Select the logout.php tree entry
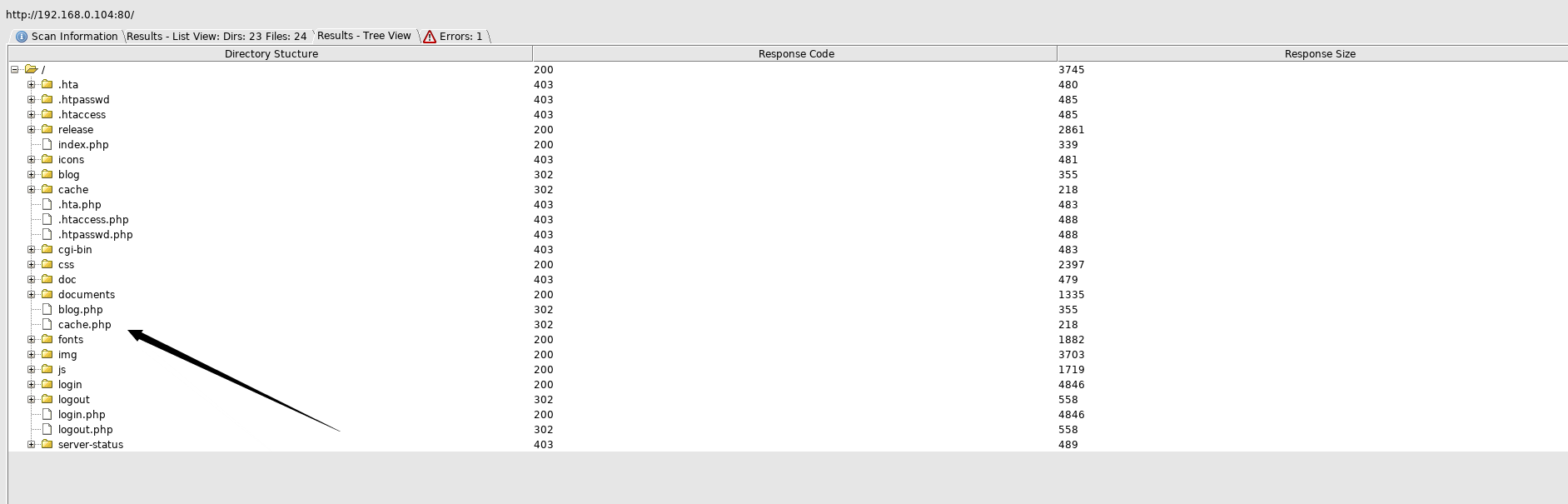This screenshot has height=504, width=1568. 85,429
